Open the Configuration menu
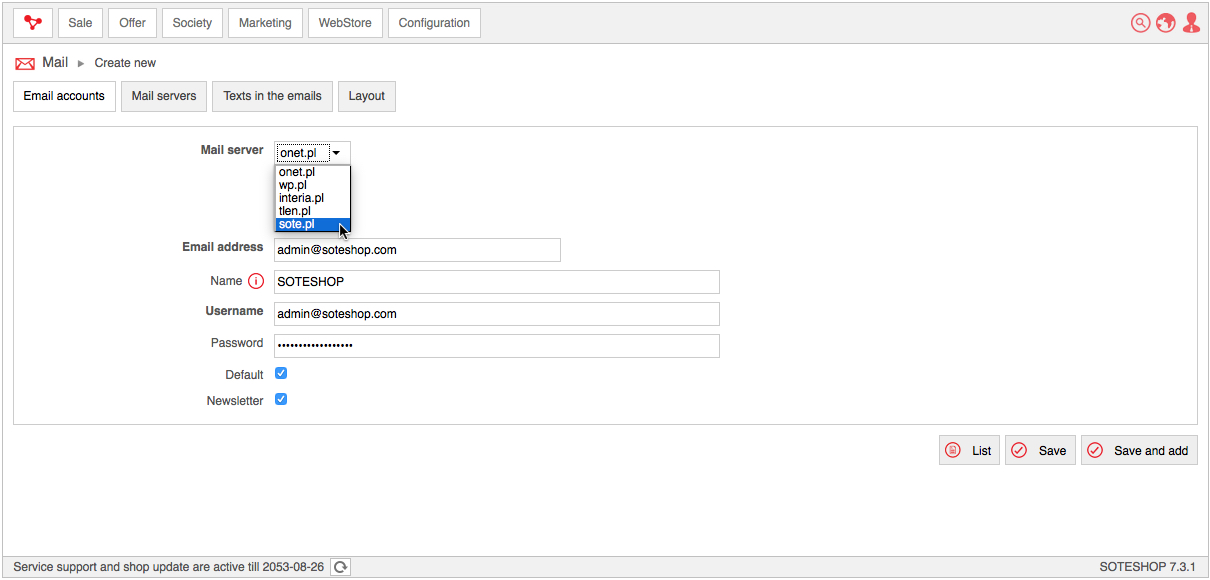The width and height of the screenshot is (1210, 580). (434, 23)
